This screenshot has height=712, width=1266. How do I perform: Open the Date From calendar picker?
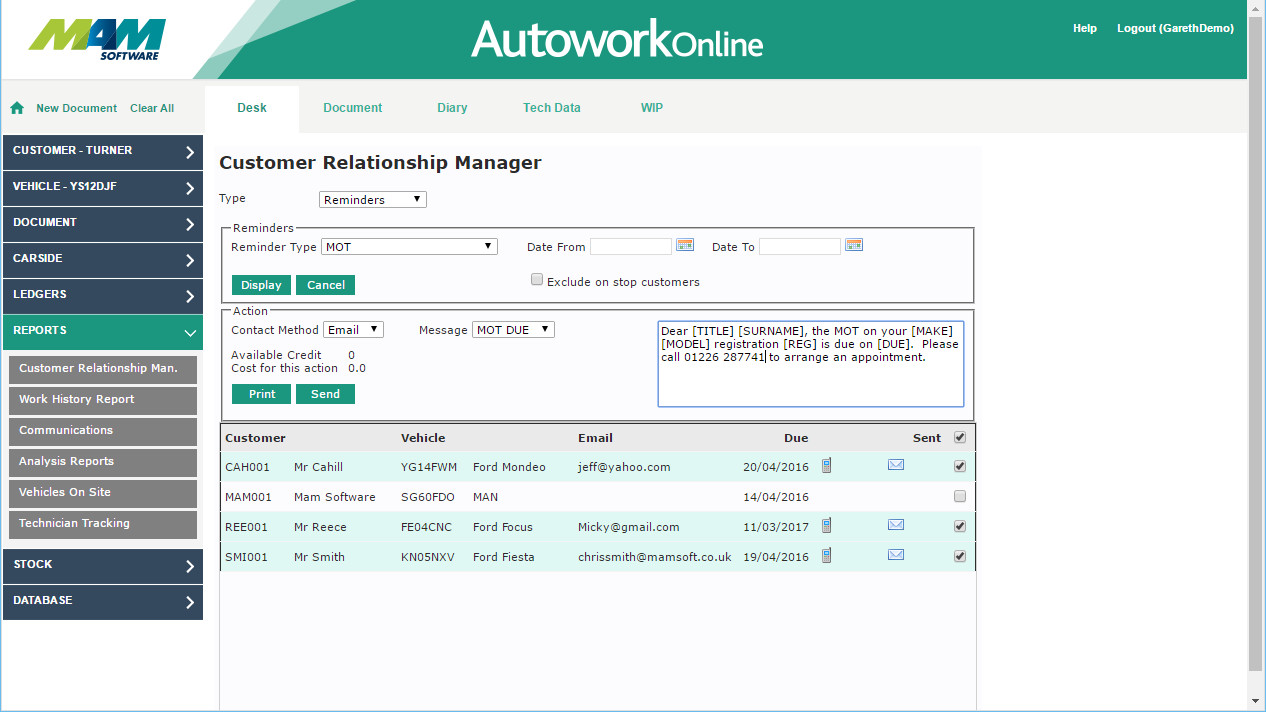pos(685,245)
